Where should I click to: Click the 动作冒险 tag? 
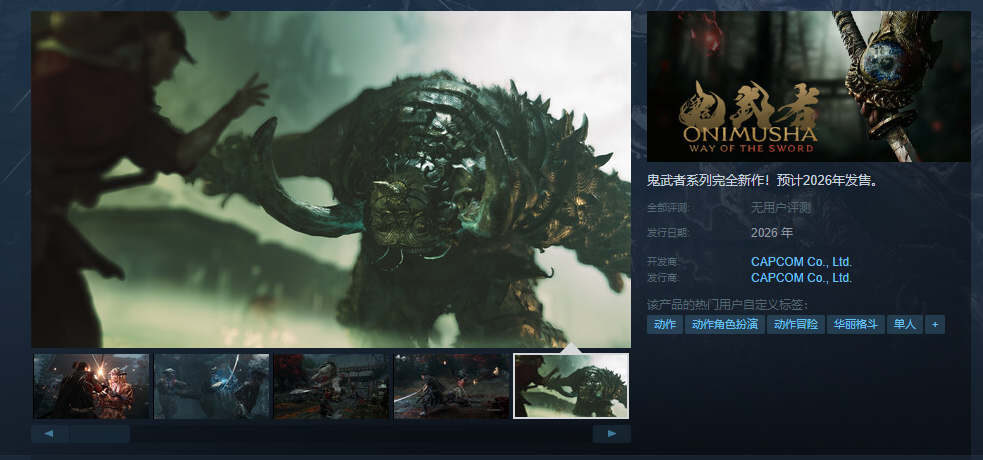click(796, 325)
